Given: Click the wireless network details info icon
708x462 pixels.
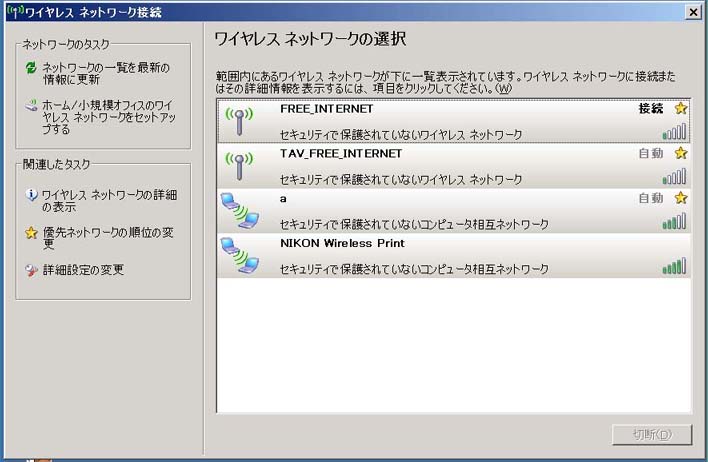Looking at the screenshot, I should pos(31,194).
